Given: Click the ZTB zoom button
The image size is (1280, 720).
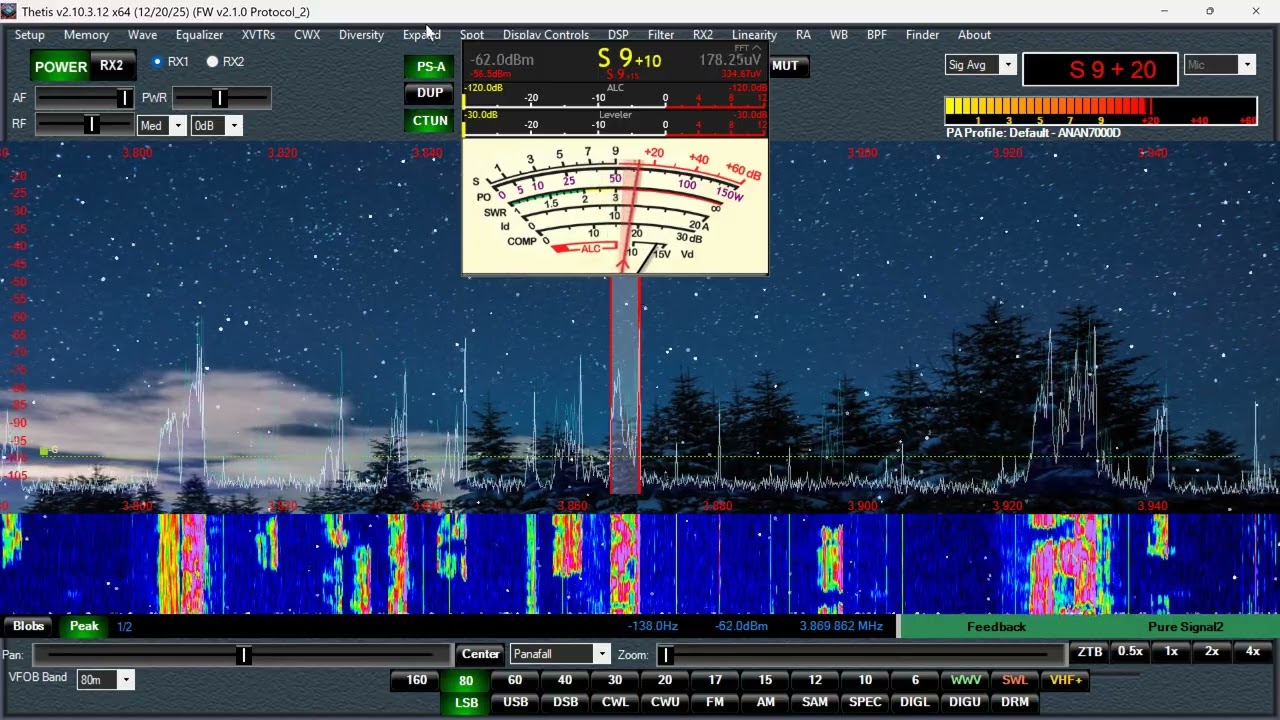Looking at the screenshot, I should coord(1090,652).
